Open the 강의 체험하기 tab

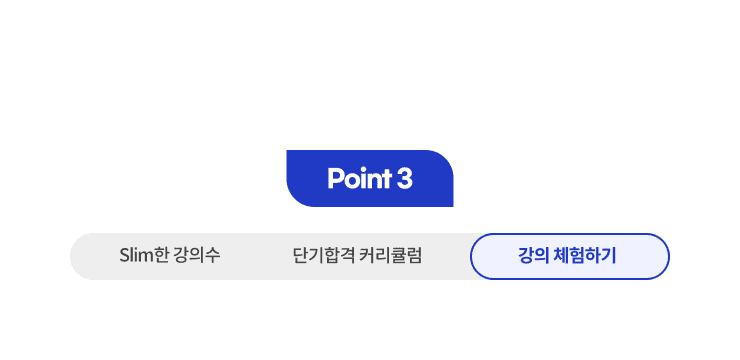(x=570, y=256)
